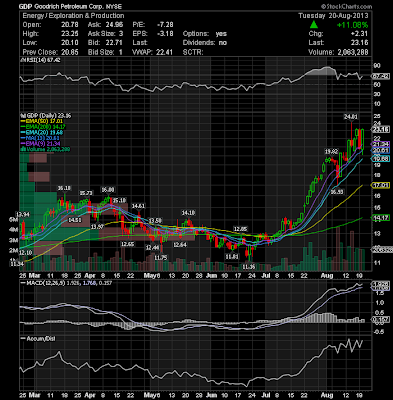Click the volume bars icon in legend
This screenshot has height=400, width=393.
coord(22,149)
